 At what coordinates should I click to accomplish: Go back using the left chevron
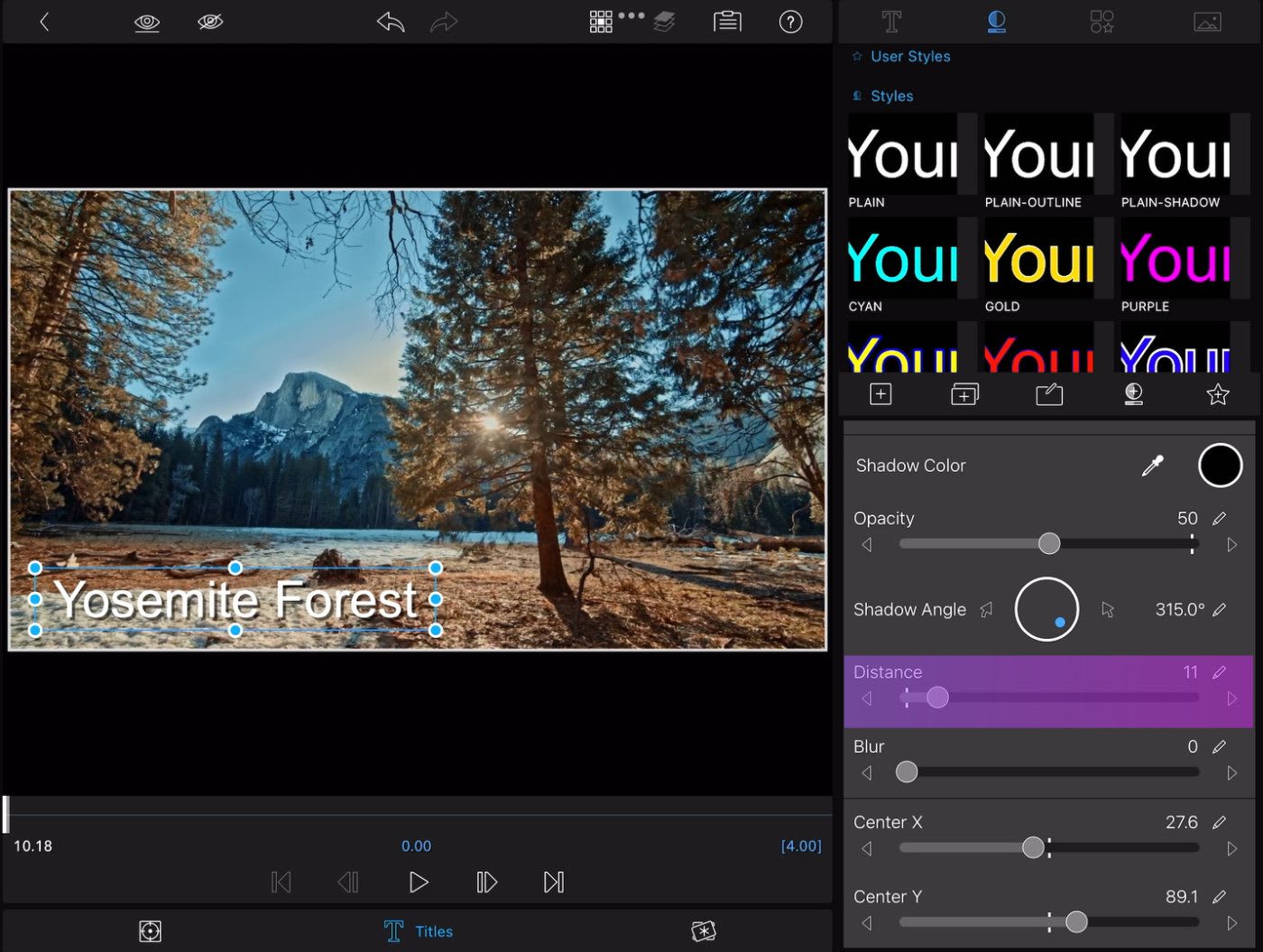[x=44, y=22]
